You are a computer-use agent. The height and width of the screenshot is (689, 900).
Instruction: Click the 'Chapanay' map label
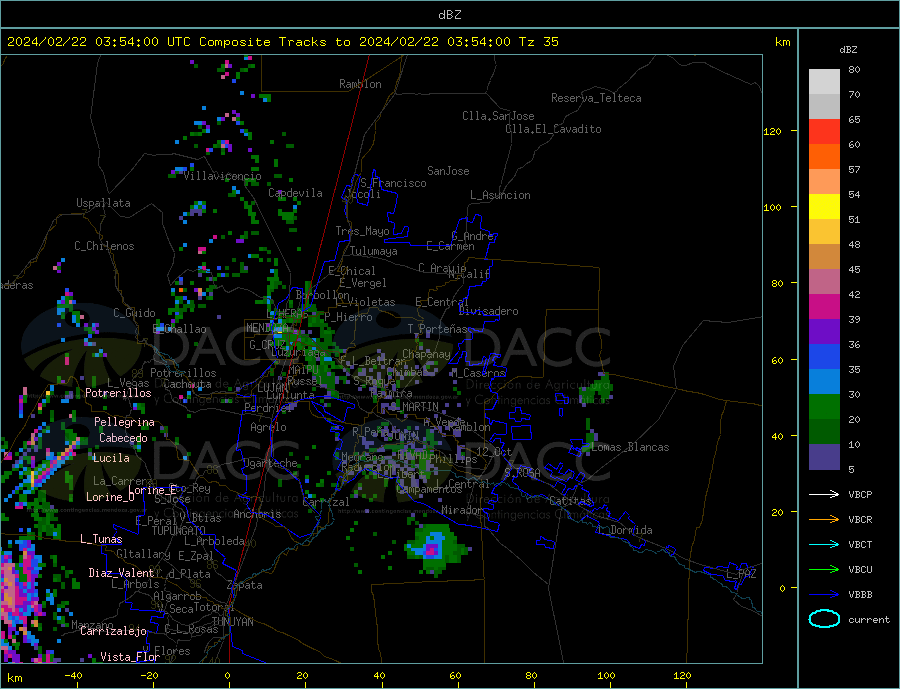(426, 354)
